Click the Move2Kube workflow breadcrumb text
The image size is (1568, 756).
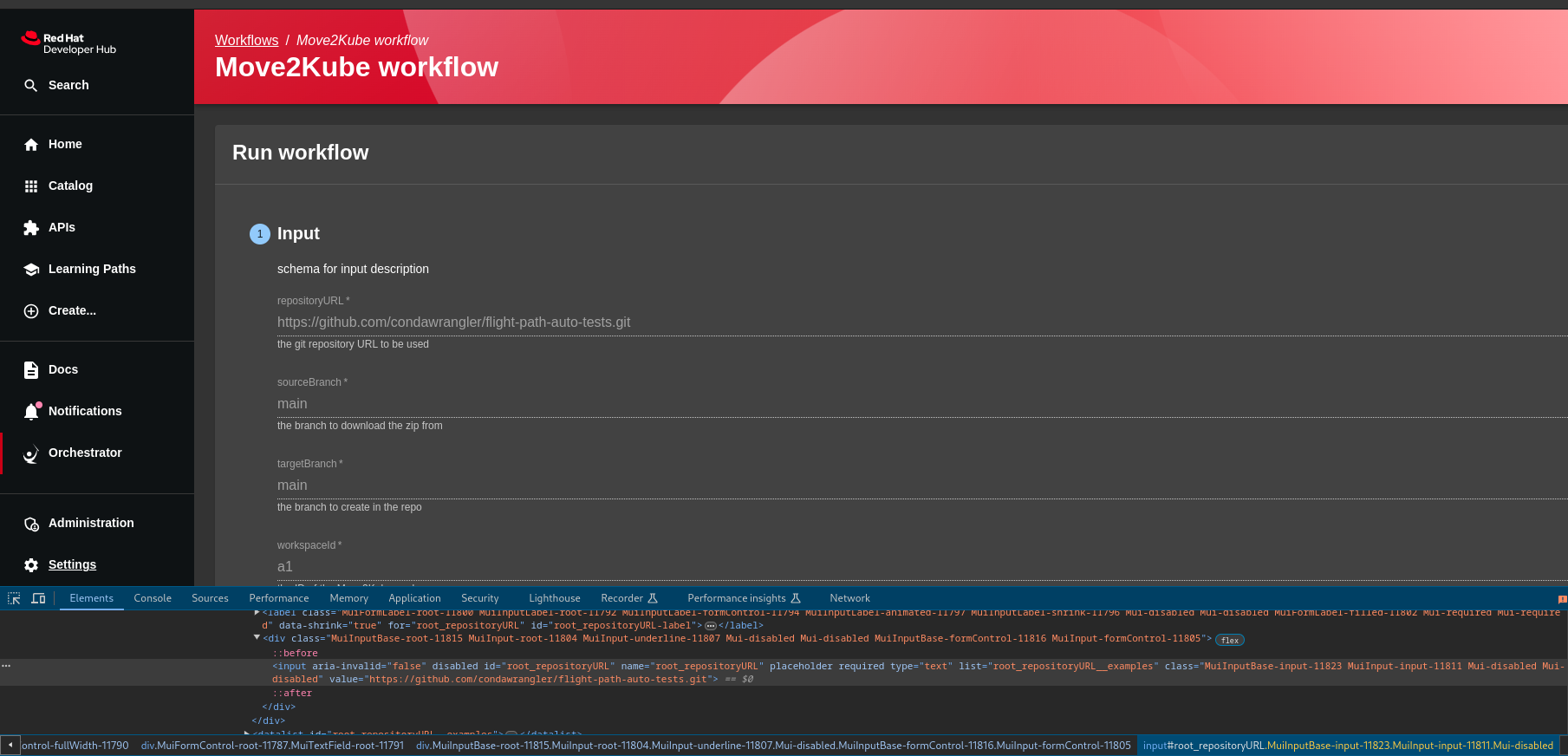362,41
